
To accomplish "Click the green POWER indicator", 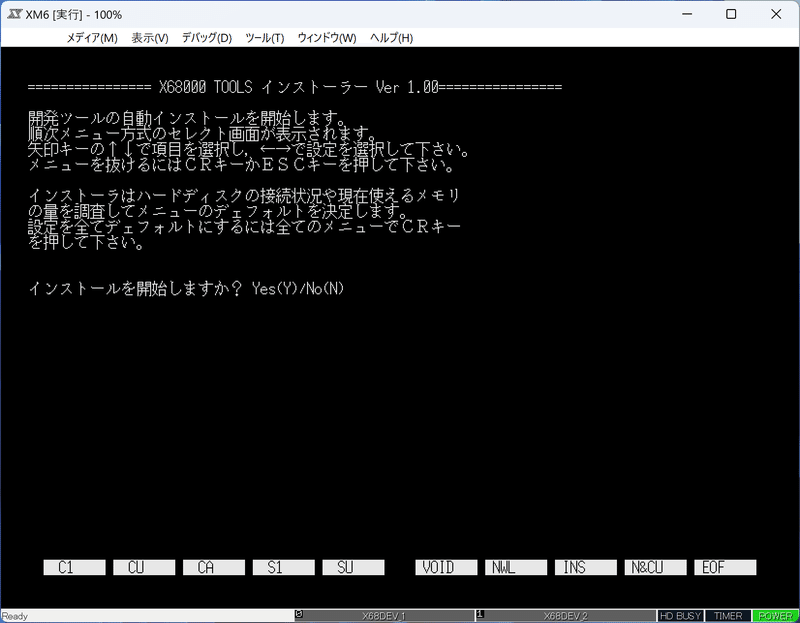I will point(776,616).
